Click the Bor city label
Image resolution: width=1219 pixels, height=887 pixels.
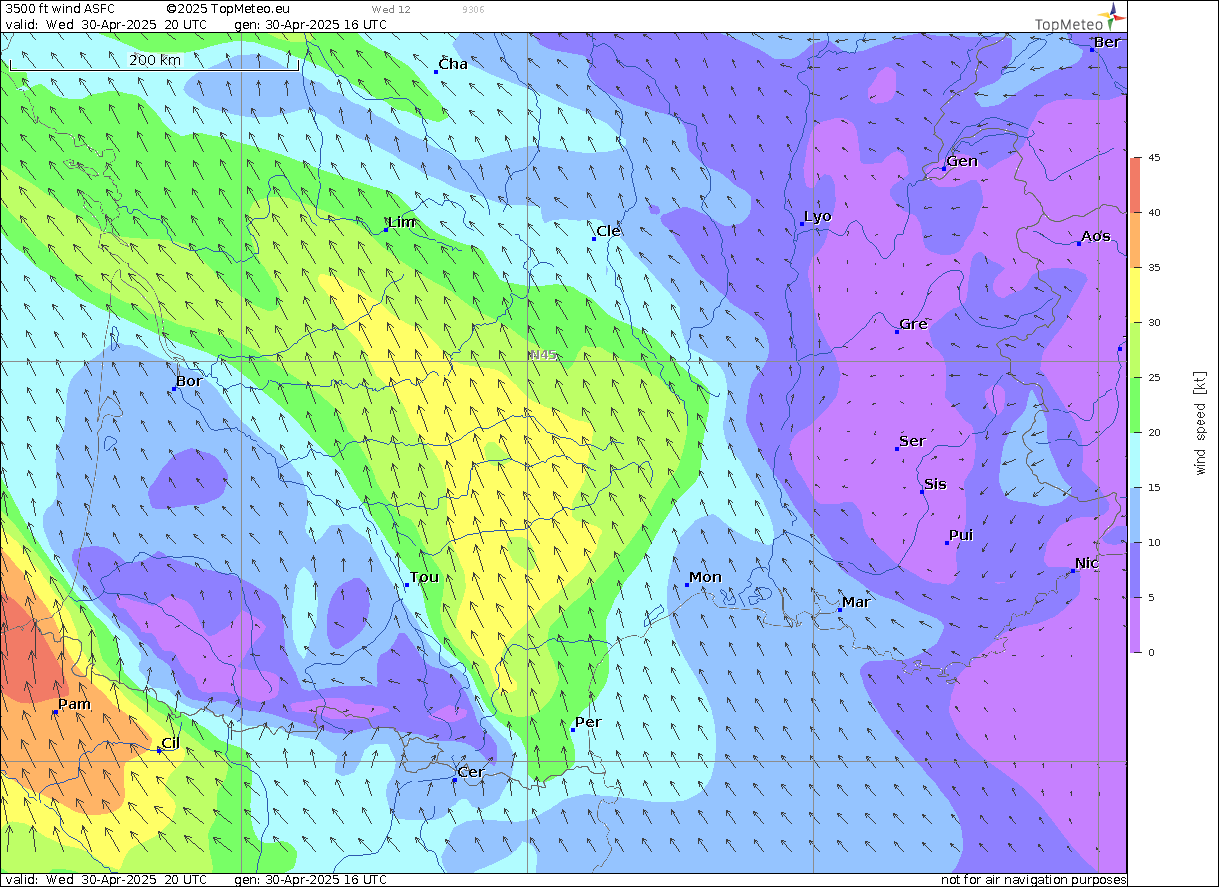[x=189, y=381]
